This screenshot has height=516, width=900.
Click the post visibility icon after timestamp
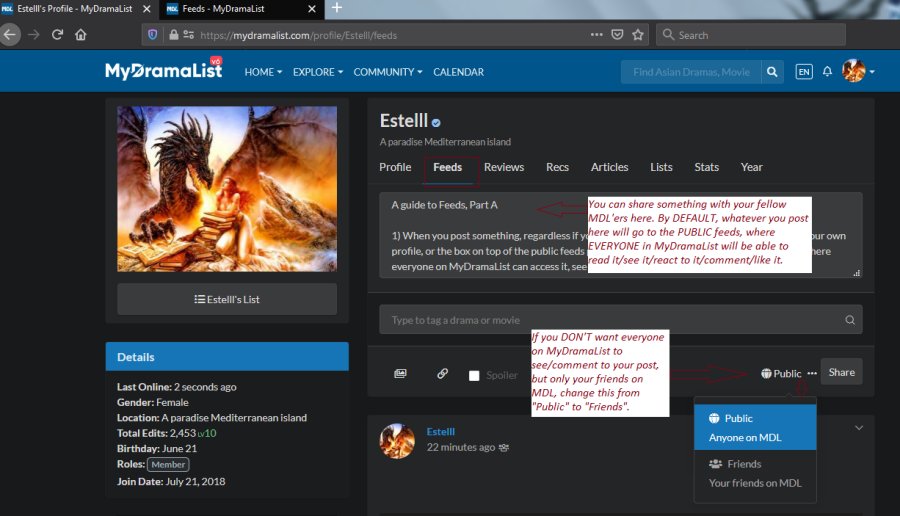tap(504, 448)
